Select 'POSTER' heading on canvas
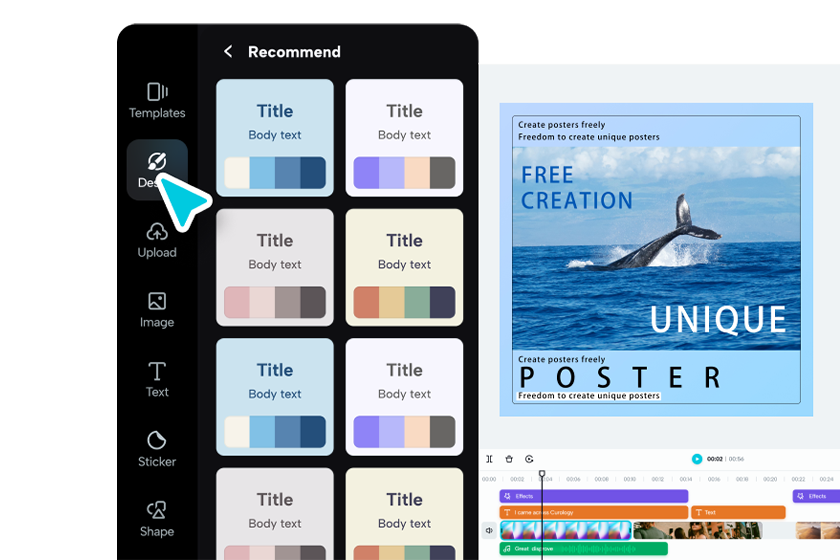Screen dimensions: 840x560 point(620,377)
